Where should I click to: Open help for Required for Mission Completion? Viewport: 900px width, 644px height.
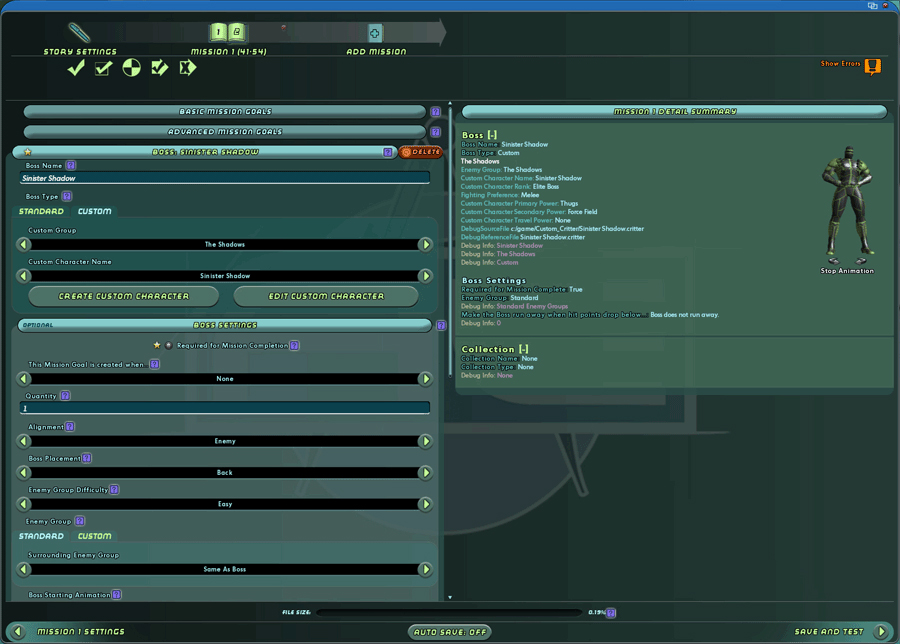294,346
